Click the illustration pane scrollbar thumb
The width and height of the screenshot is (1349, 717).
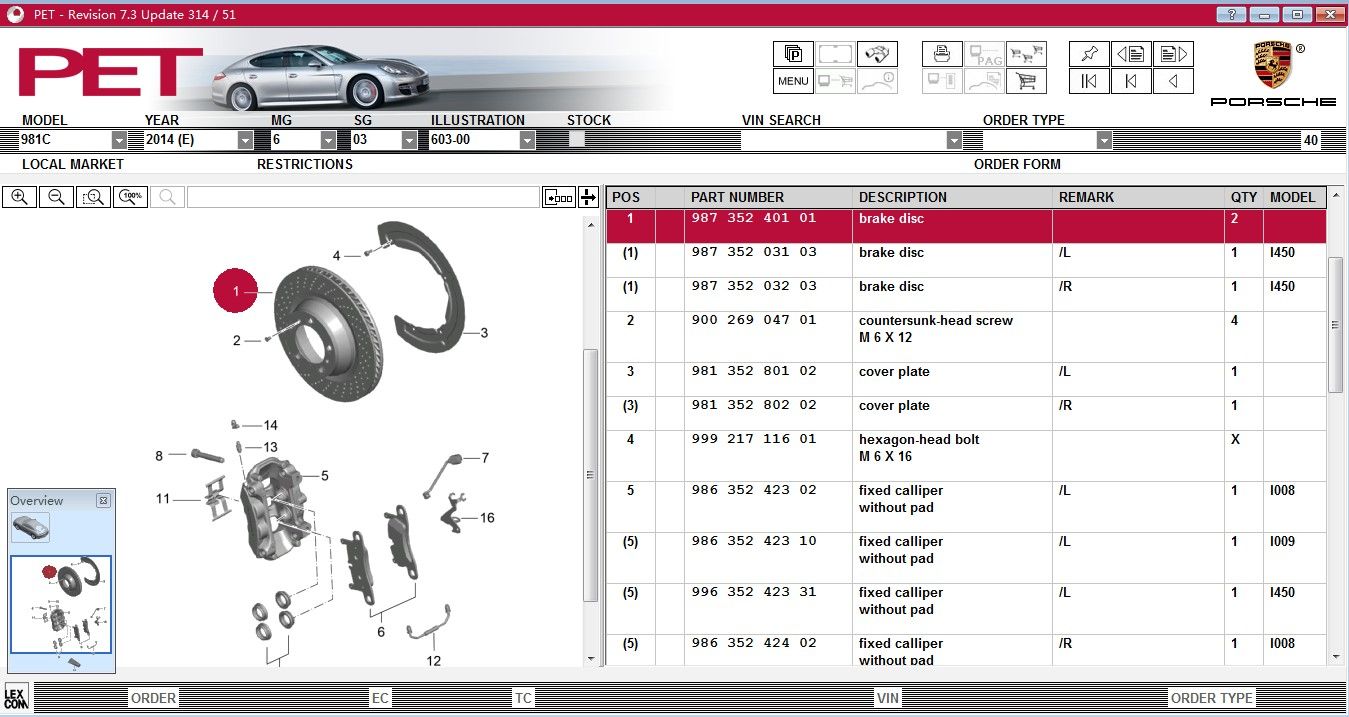point(591,475)
